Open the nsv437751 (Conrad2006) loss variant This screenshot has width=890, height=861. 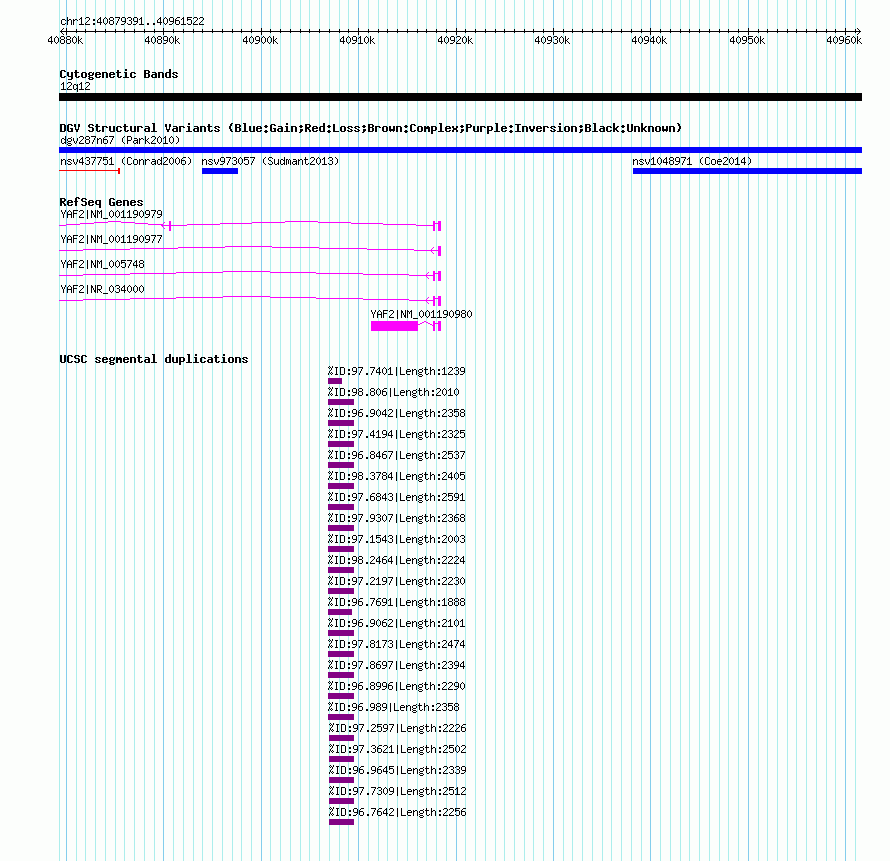click(x=89, y=171)
